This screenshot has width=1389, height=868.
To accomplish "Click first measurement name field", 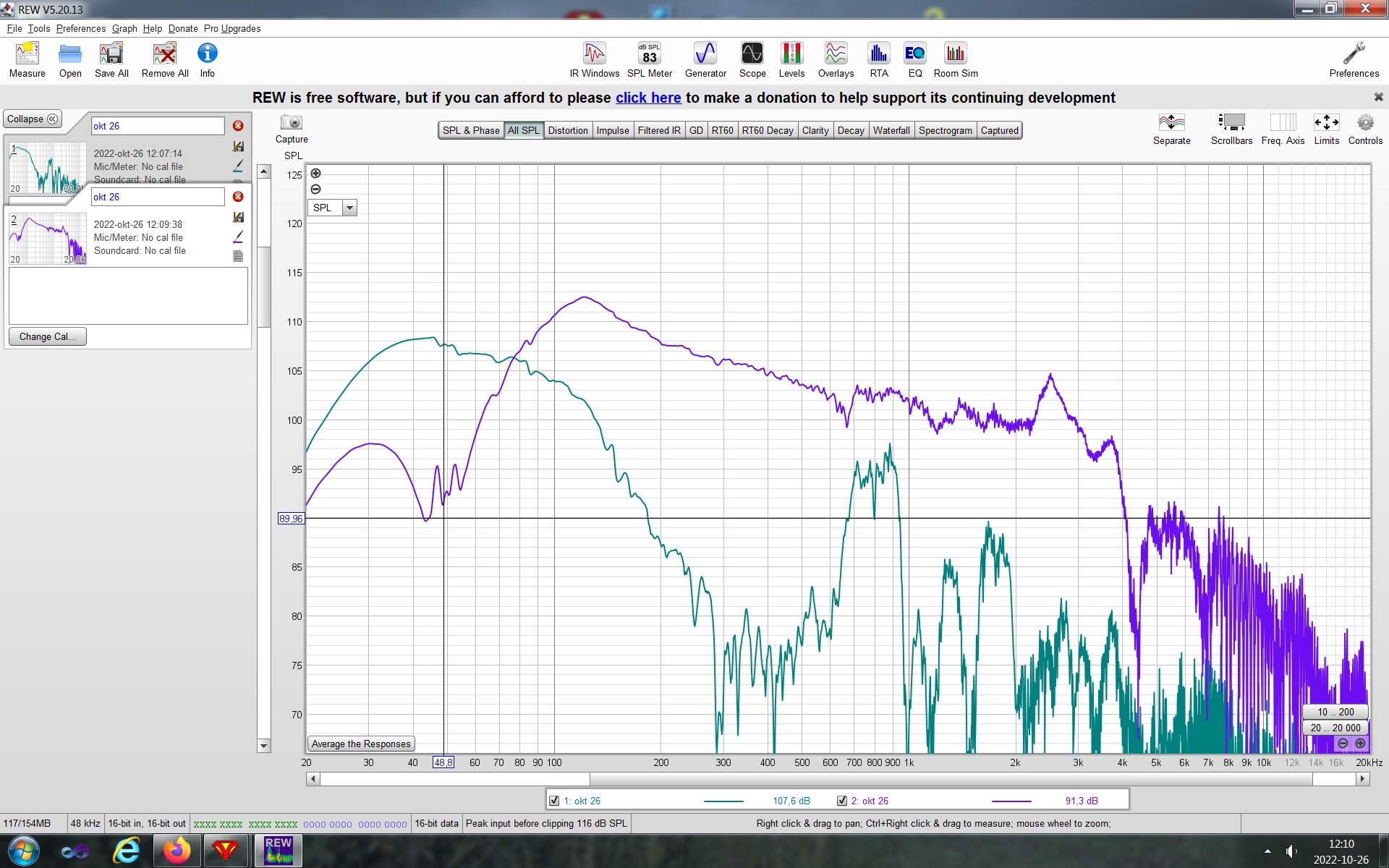I will click(x=158, y=126).
